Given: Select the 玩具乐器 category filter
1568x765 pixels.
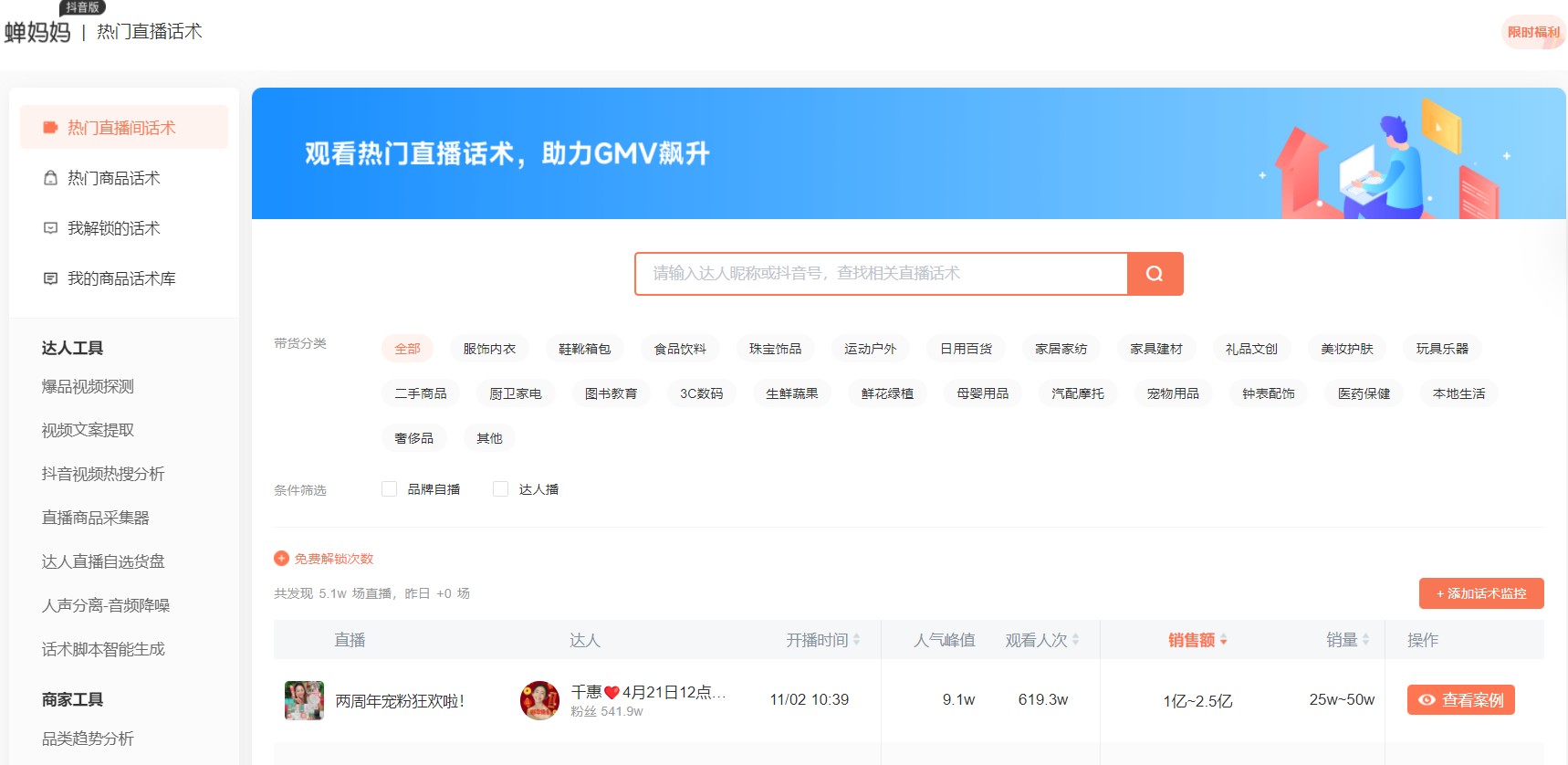Looking at the screenshot, I should click(x=1442, y=349).
